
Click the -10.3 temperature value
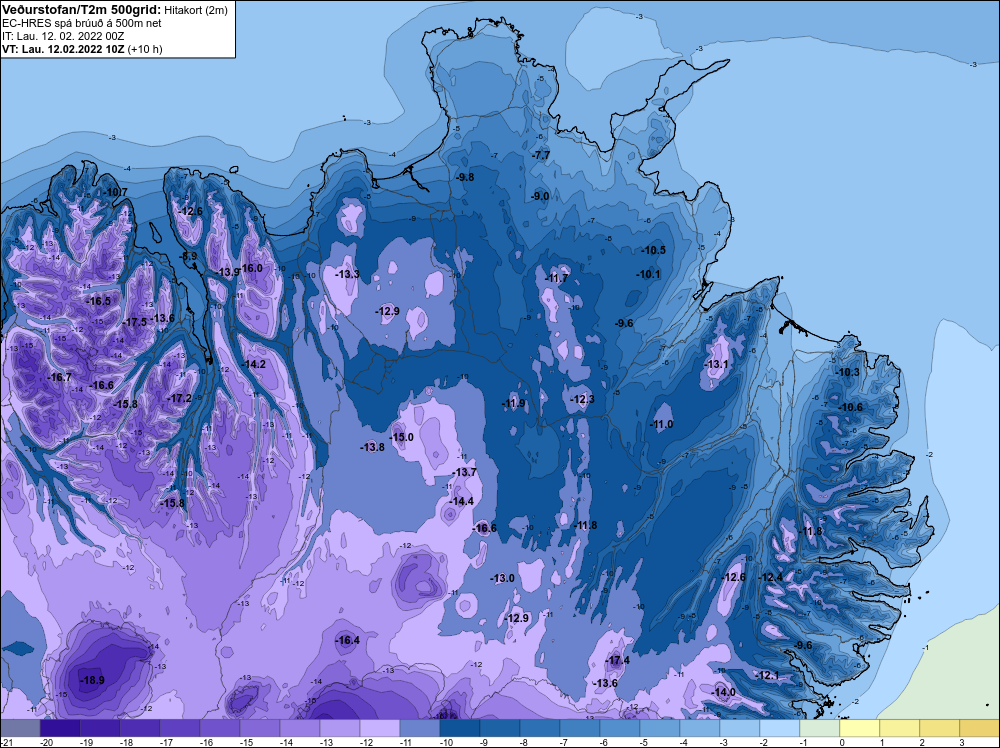pyautogui.click(x=848, y=372)
